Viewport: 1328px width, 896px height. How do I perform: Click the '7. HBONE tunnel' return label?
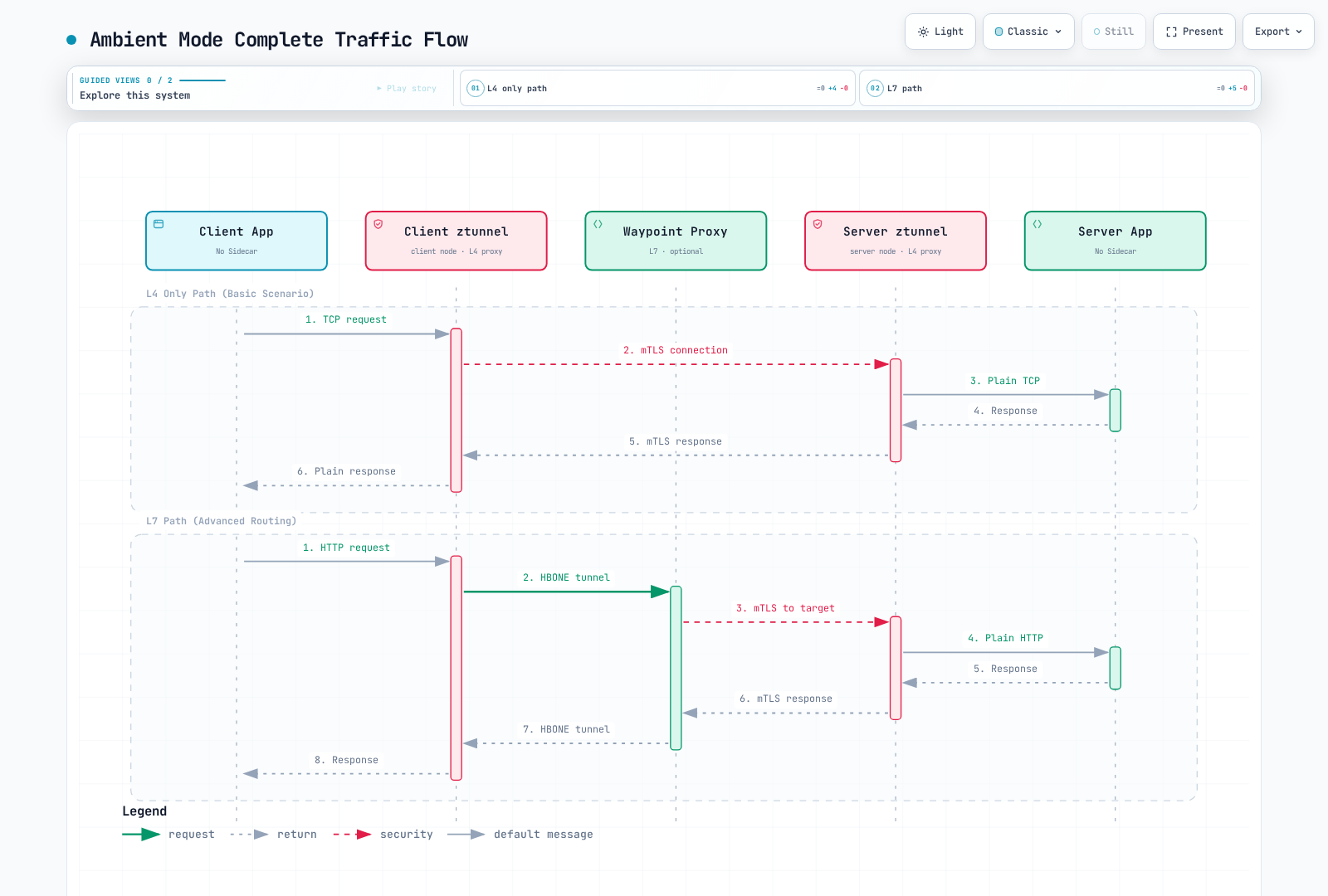[566, 729]
